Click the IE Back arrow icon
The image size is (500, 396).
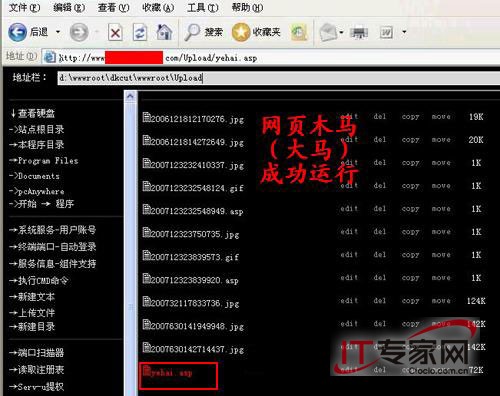pos(17,32)
